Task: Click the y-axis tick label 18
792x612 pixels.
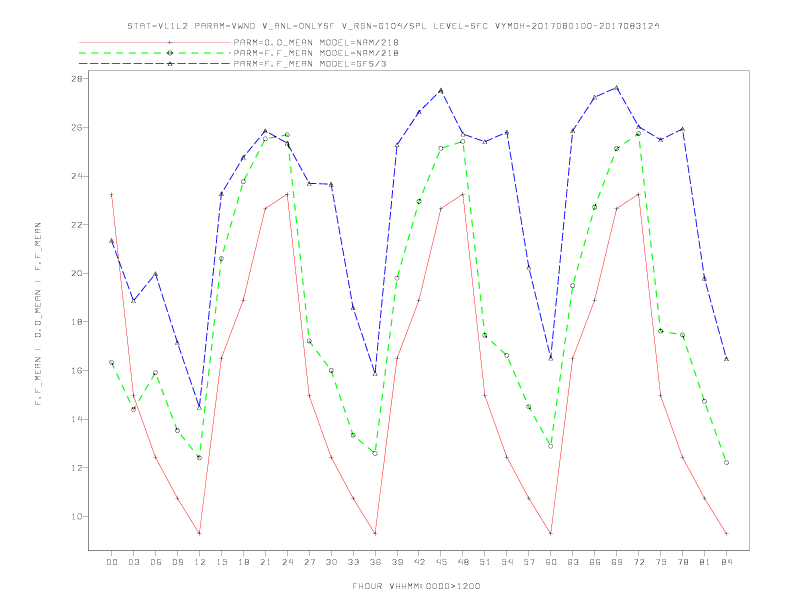Action: click(76, 322)
